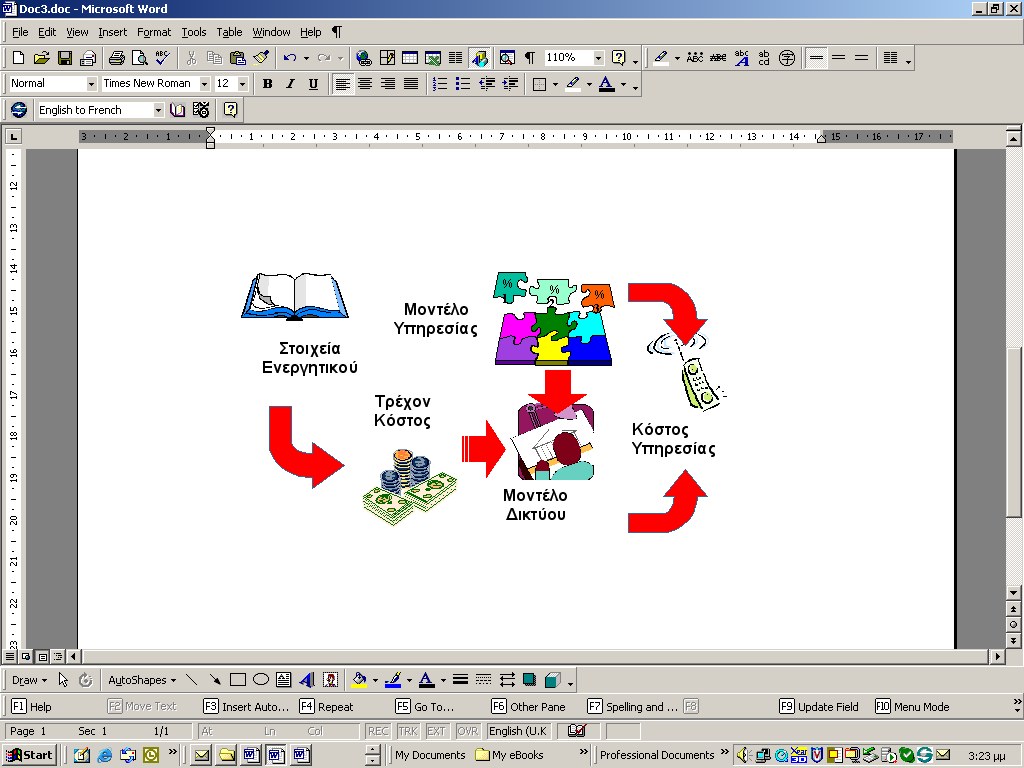This screenshot has height=768, width=1024.
Task: Open the Format menu
Action: click(154, 32)
